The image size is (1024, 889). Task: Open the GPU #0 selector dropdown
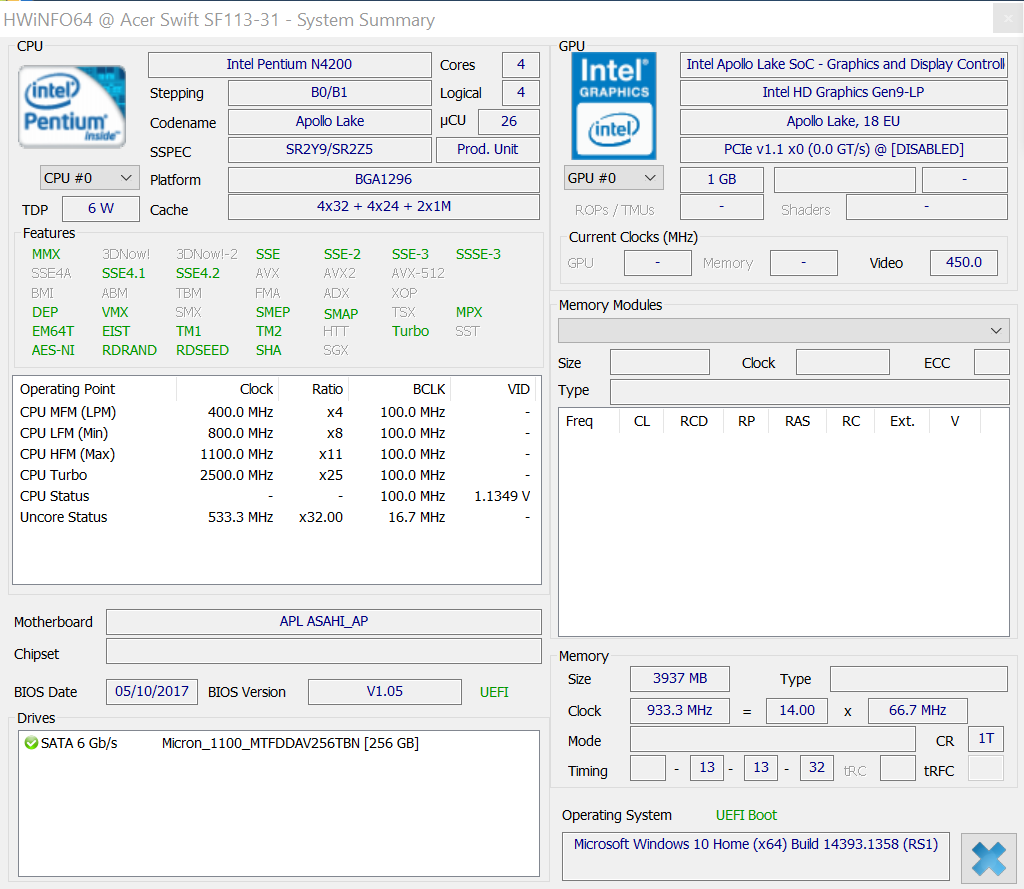pos(613,178)
